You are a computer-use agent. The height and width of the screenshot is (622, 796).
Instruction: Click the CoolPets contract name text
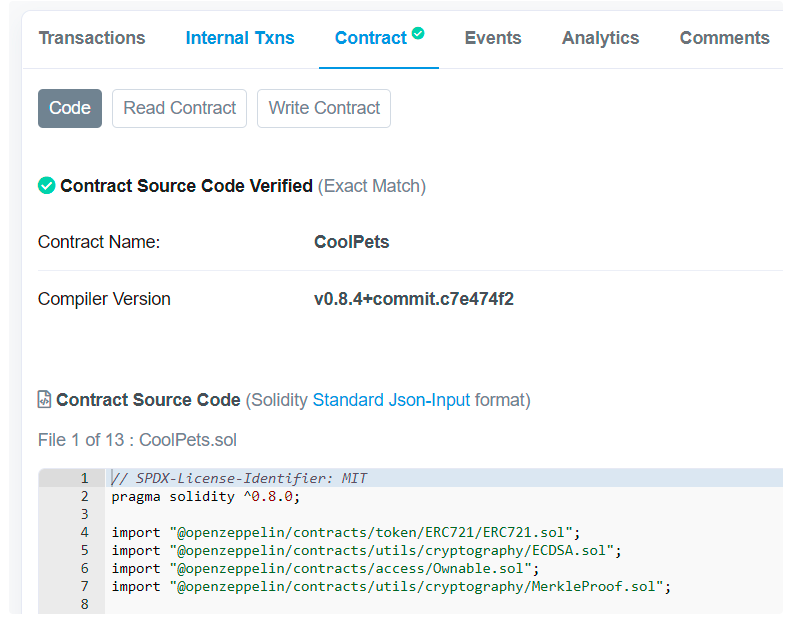coord(352,242)
